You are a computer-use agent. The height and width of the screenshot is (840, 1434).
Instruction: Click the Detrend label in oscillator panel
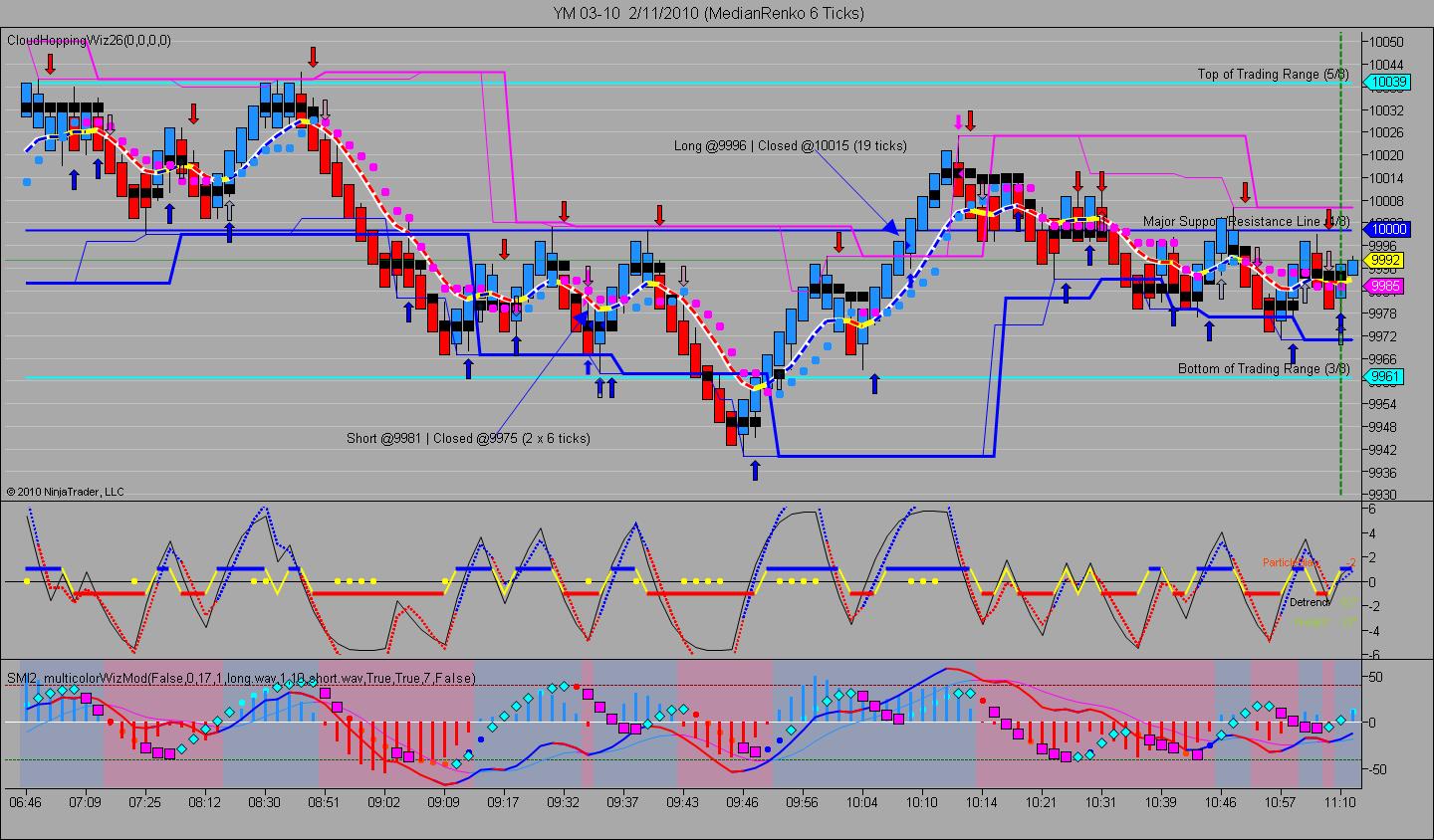tap(1310, 602)
